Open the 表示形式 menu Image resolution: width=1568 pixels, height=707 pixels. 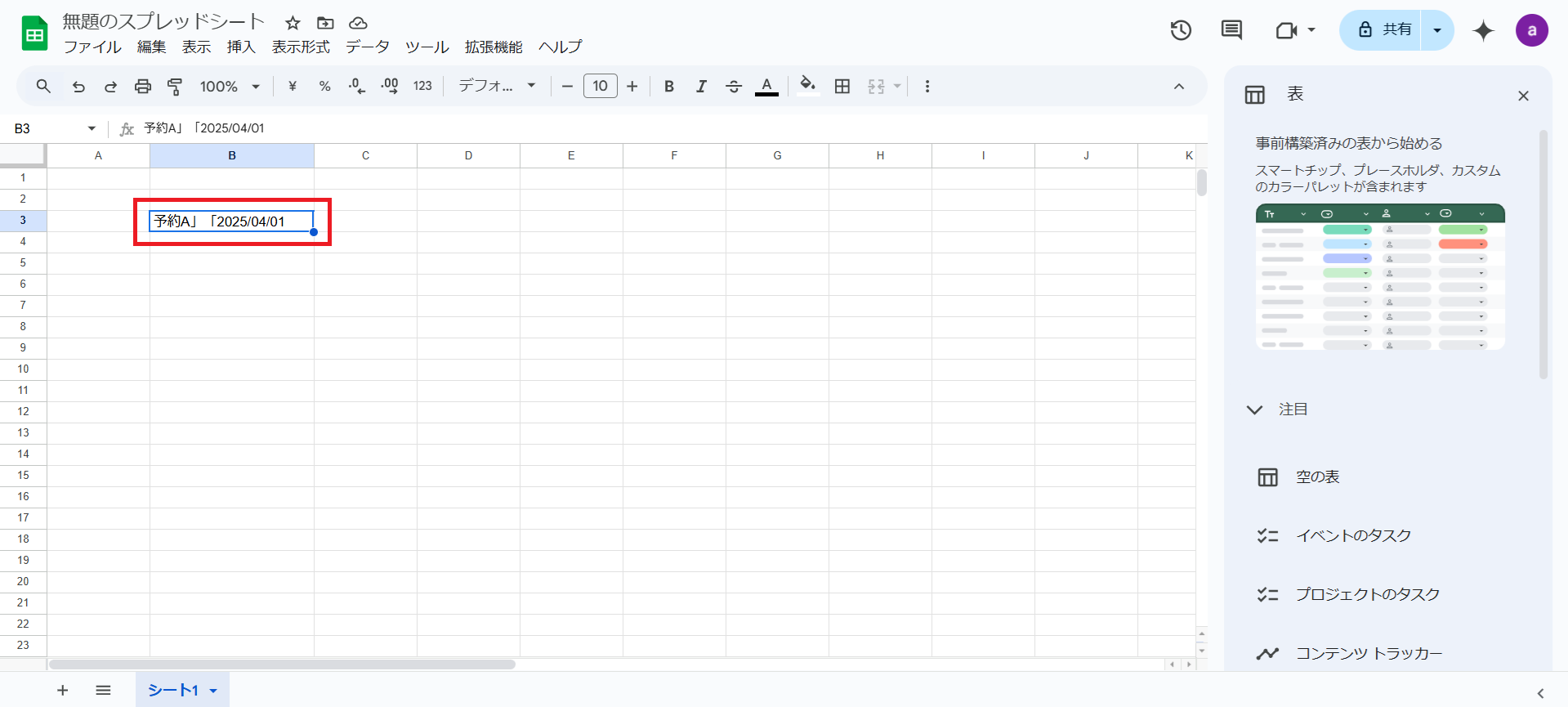click(x=301, y=47)
